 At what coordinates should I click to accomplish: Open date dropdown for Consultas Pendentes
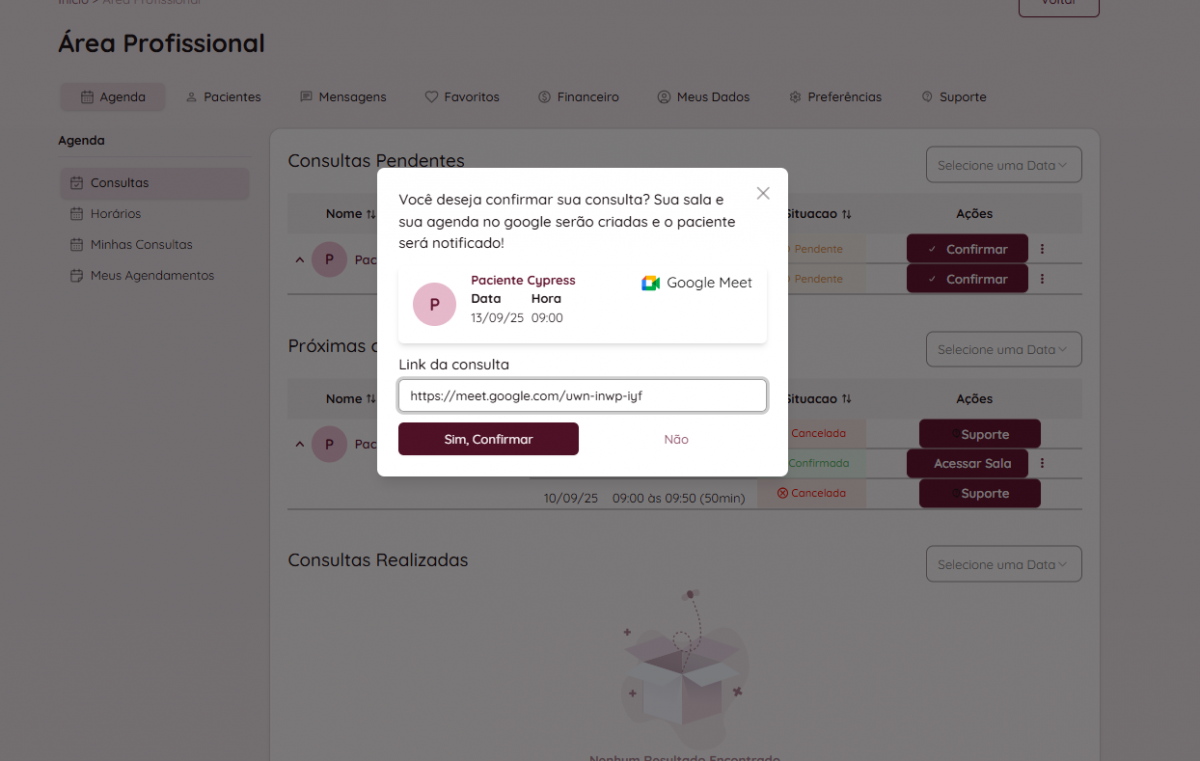pyautogui.click(x=1003, y=165)
